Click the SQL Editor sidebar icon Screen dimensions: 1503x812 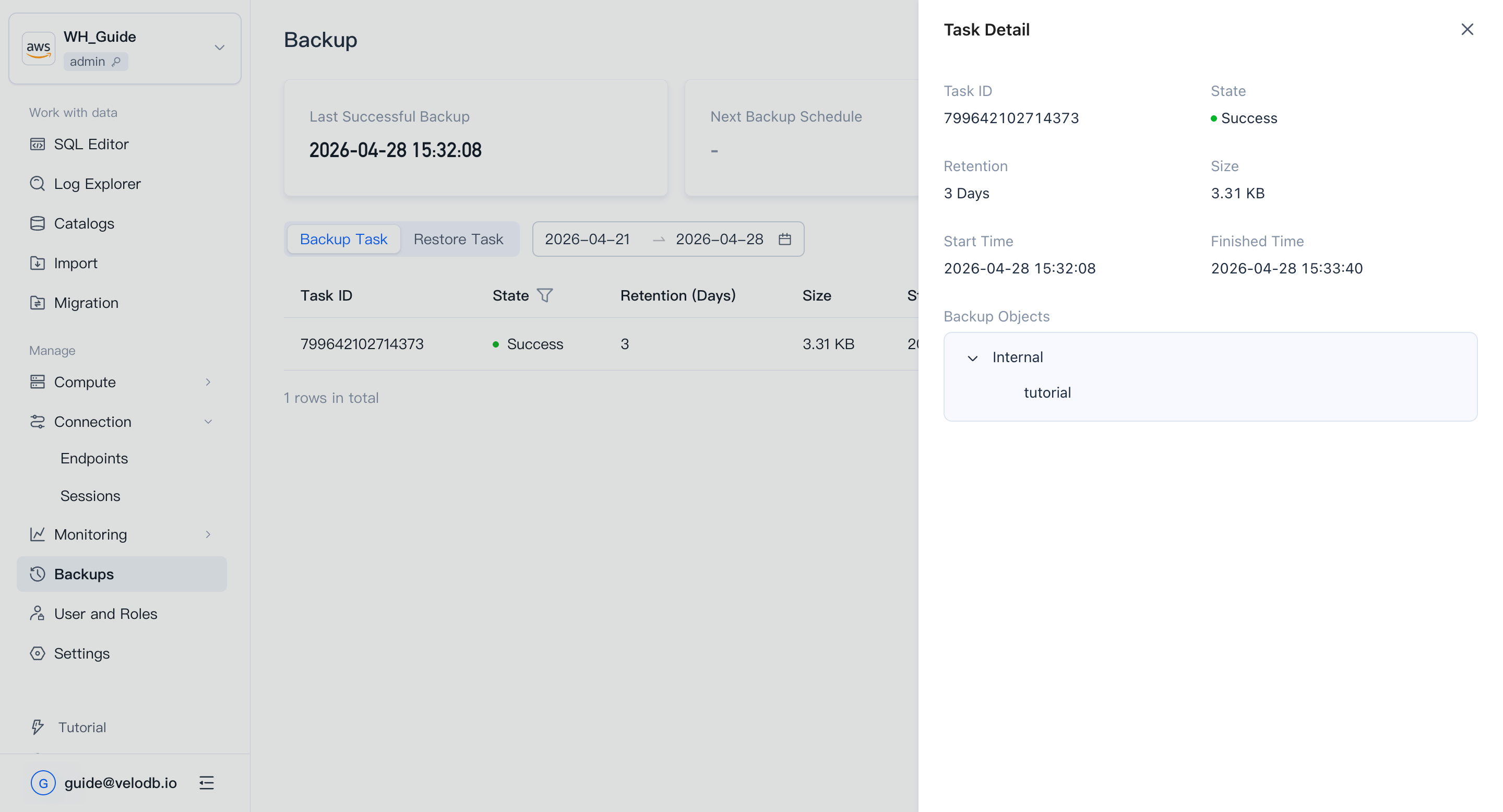coord(38,144)
